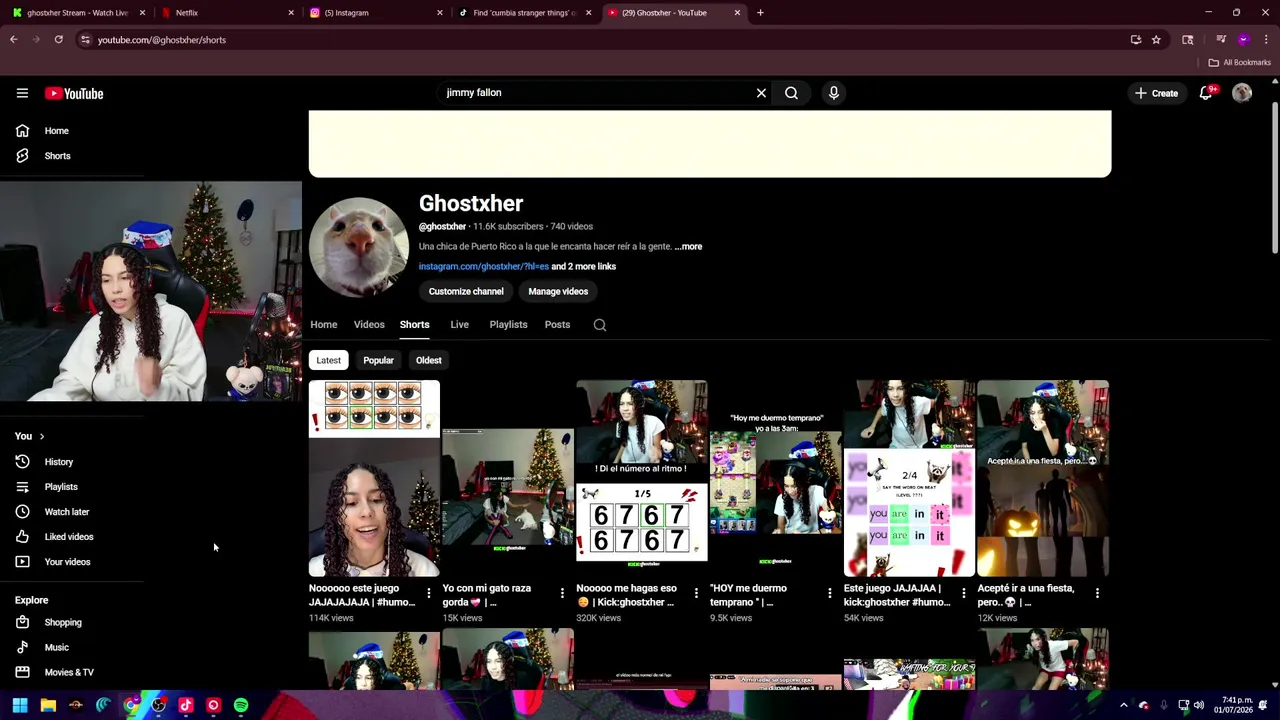Open 'Nooooo me hagas eso' short thumbnail
Viewport: 1280px width, 720px height.
(x=642, y=478)
